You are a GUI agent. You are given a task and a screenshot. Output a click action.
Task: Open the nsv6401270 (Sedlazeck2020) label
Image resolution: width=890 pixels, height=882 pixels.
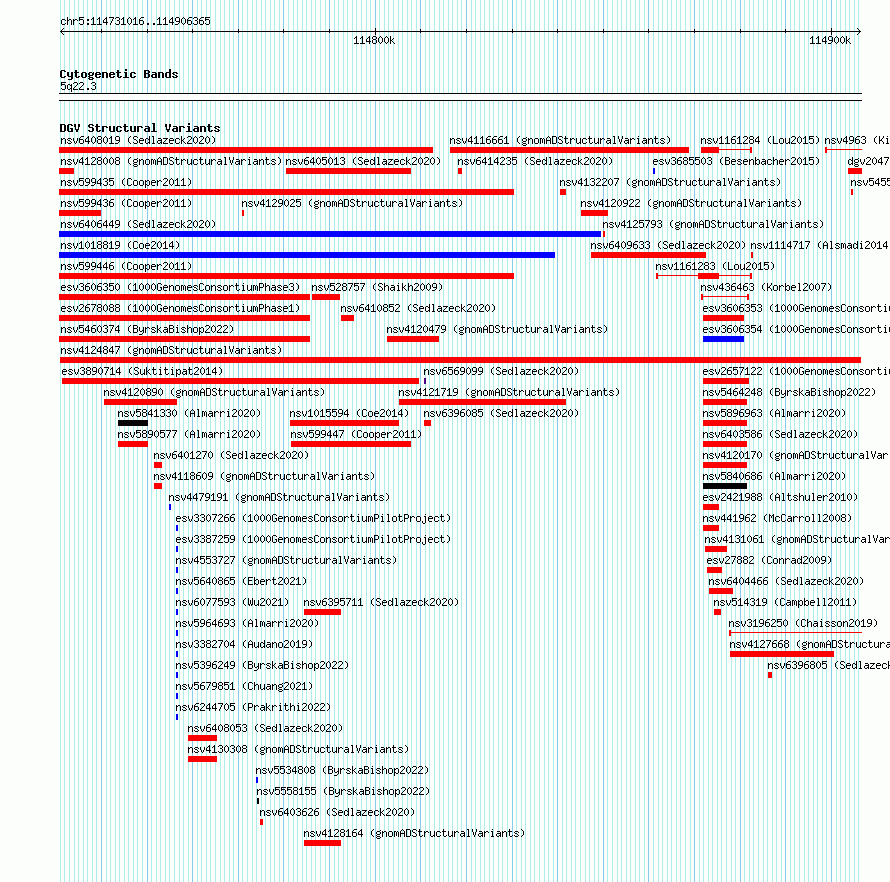pyautogui.click(x=231, y=455)
